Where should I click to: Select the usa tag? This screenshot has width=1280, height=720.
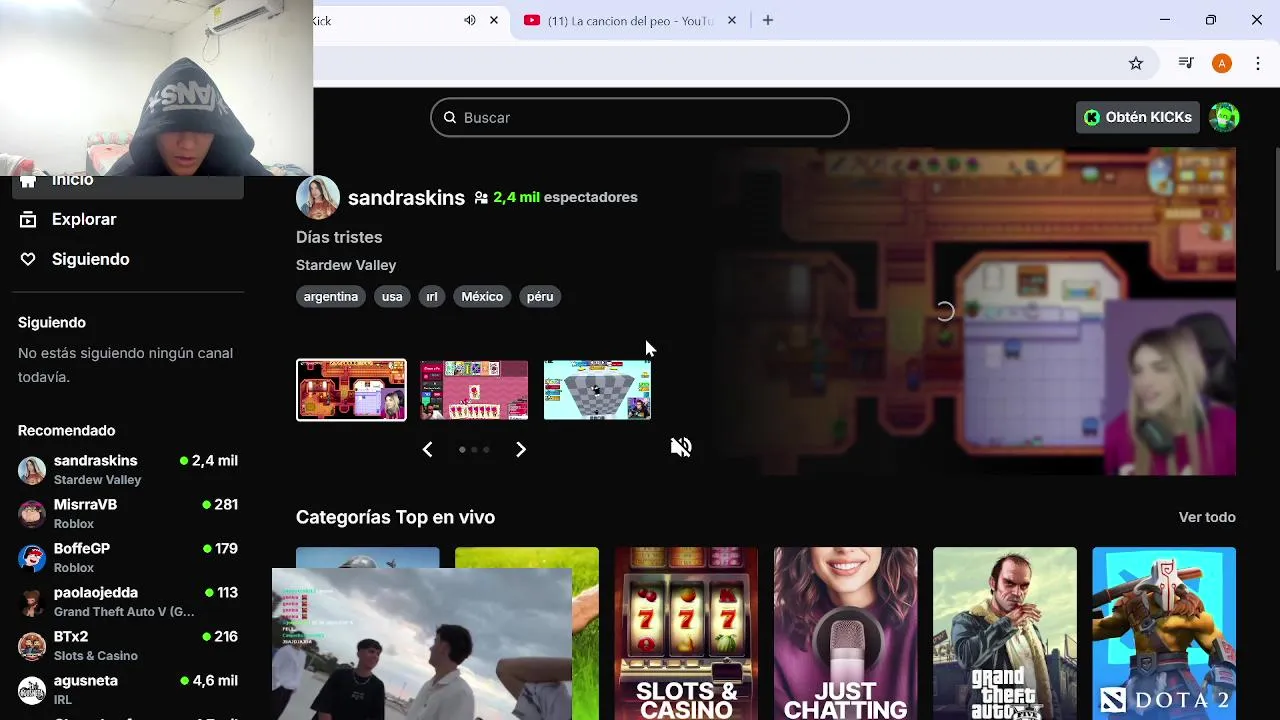392,296
